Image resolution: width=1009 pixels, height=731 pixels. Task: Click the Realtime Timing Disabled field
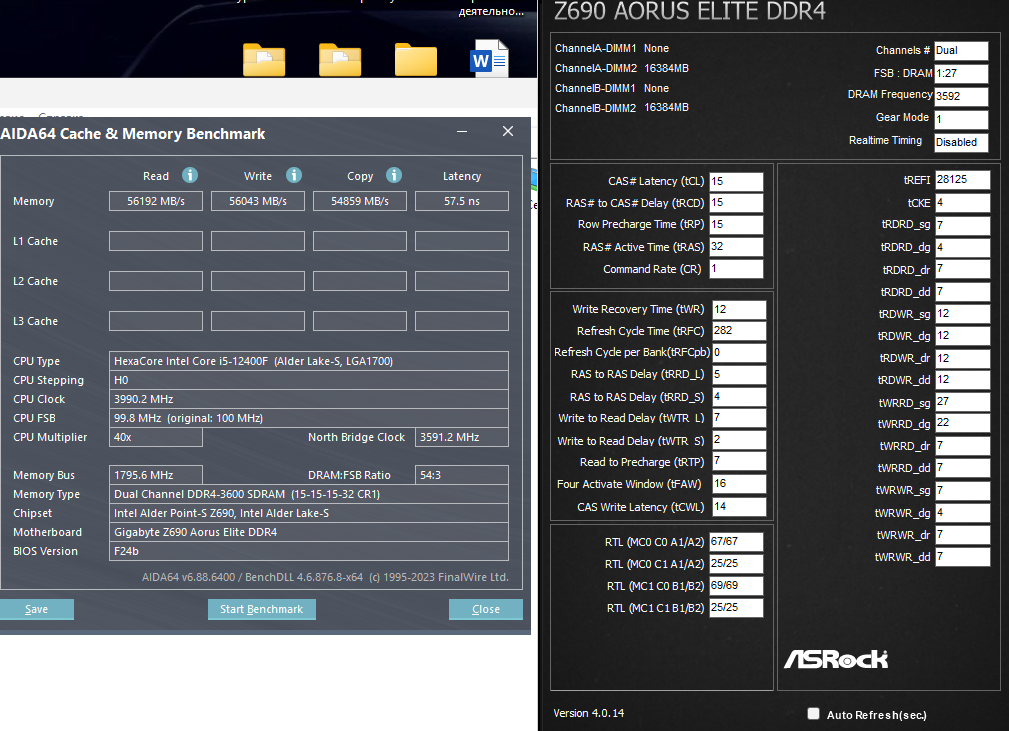tap(961, 142)
